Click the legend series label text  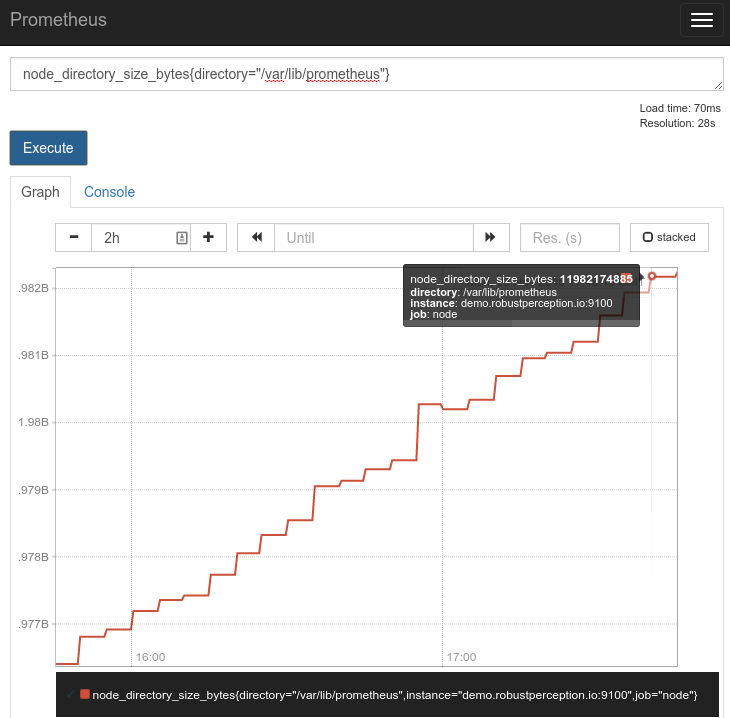[x=395, y=695]
